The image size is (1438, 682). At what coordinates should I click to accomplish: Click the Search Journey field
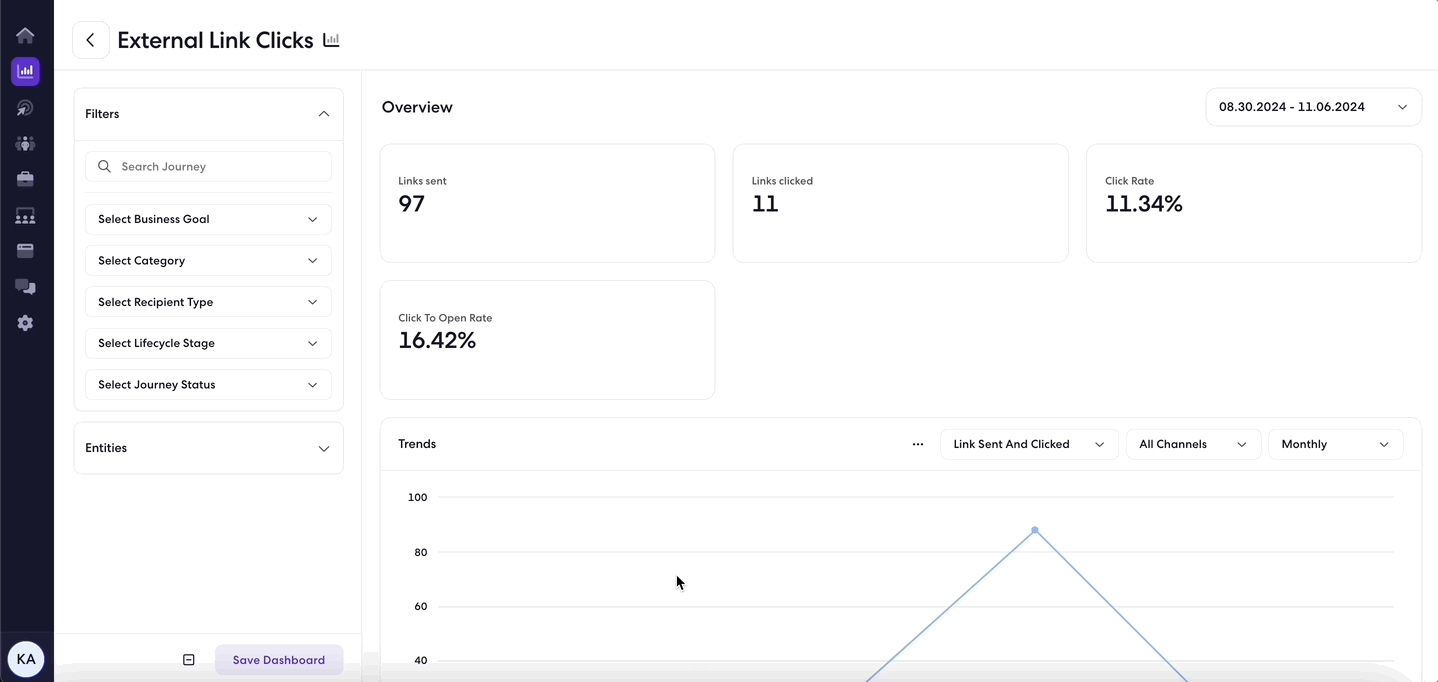(208, 167)
